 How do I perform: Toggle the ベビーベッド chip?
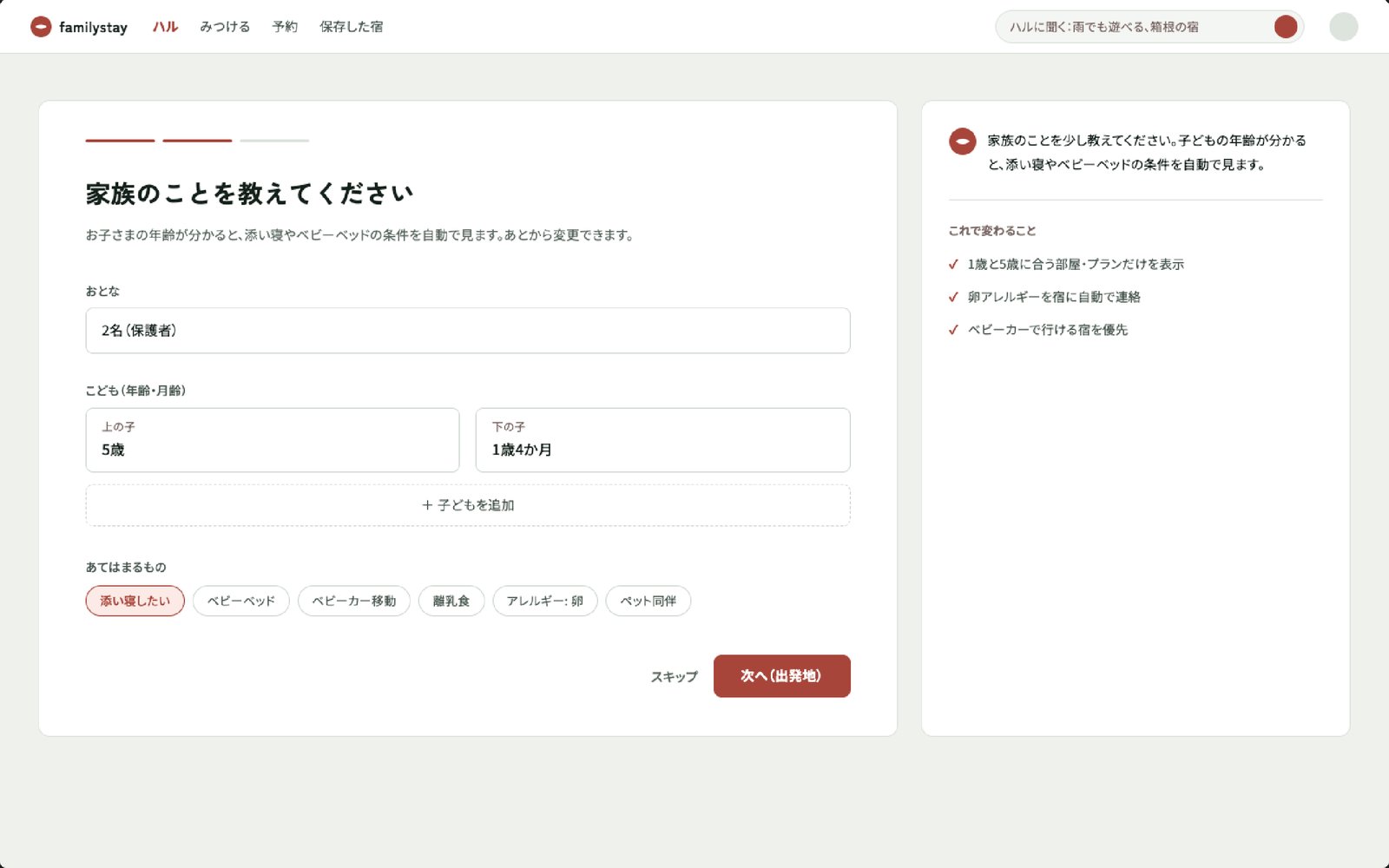[240, 601]
